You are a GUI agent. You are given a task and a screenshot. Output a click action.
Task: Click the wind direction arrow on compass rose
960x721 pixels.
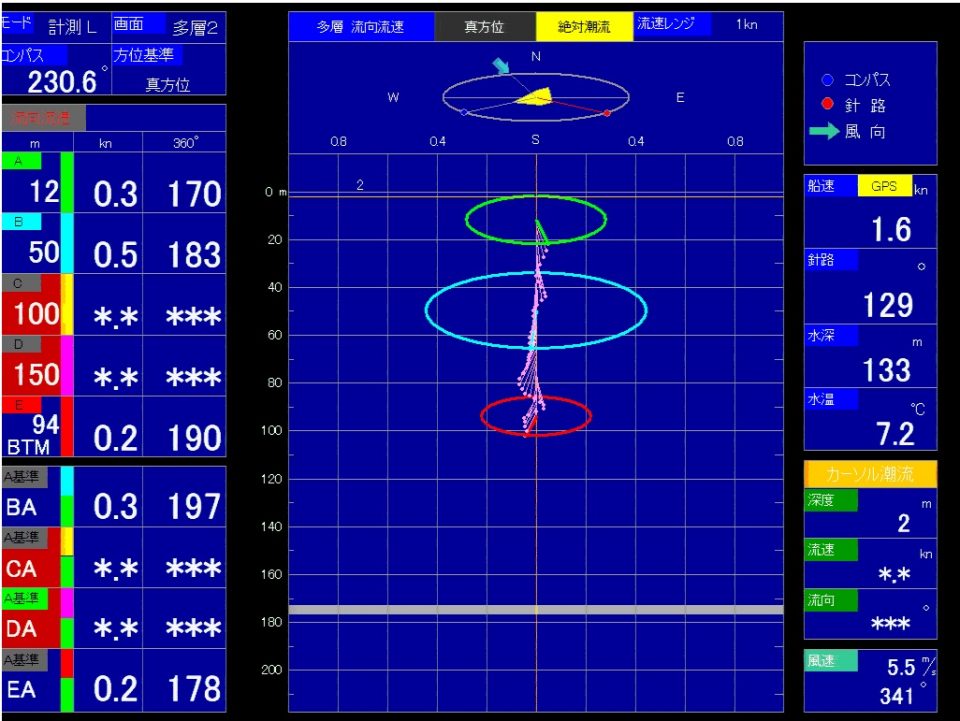point(501,67)
